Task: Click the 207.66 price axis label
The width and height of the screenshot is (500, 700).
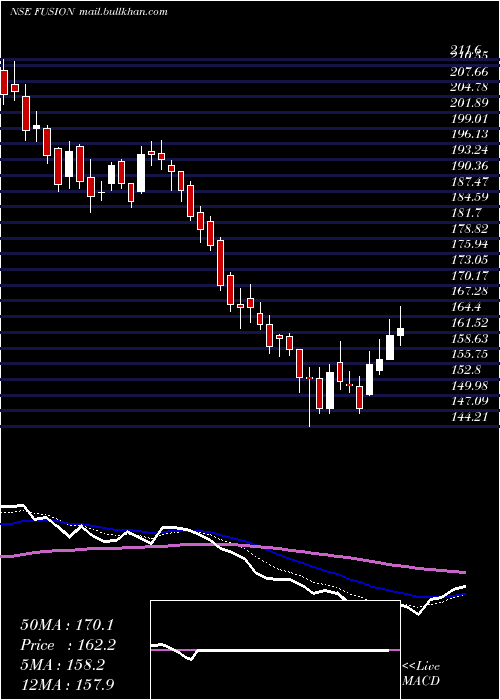Action: coord(469,71)
